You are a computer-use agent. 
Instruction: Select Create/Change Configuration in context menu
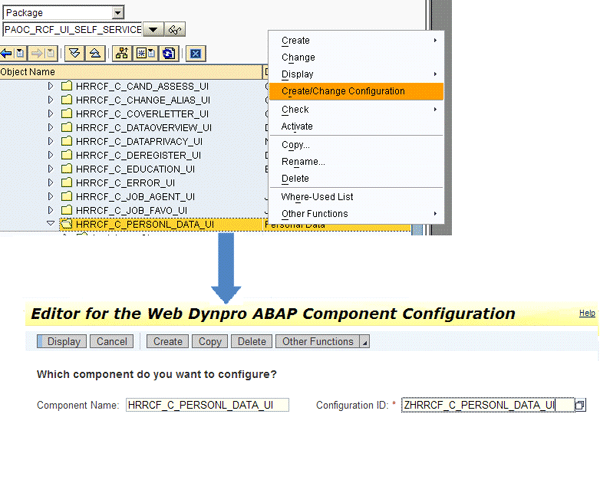(x=343, y=91)
